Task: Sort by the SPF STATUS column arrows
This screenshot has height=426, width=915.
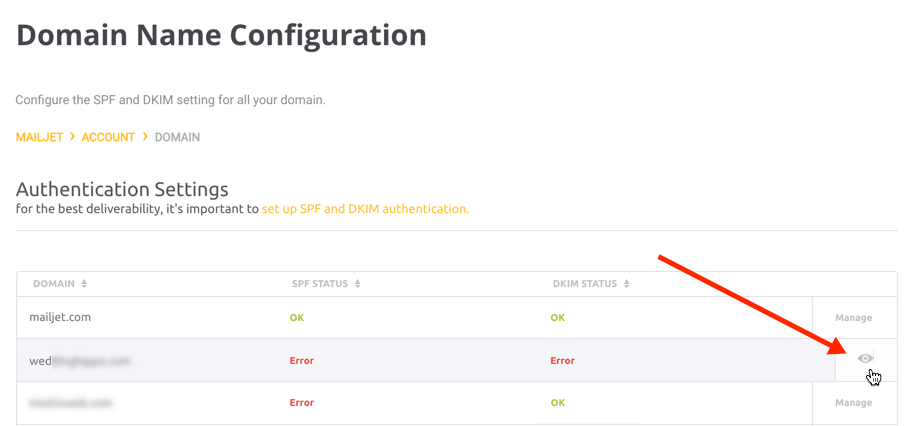Action: click(x=357, y=284)
